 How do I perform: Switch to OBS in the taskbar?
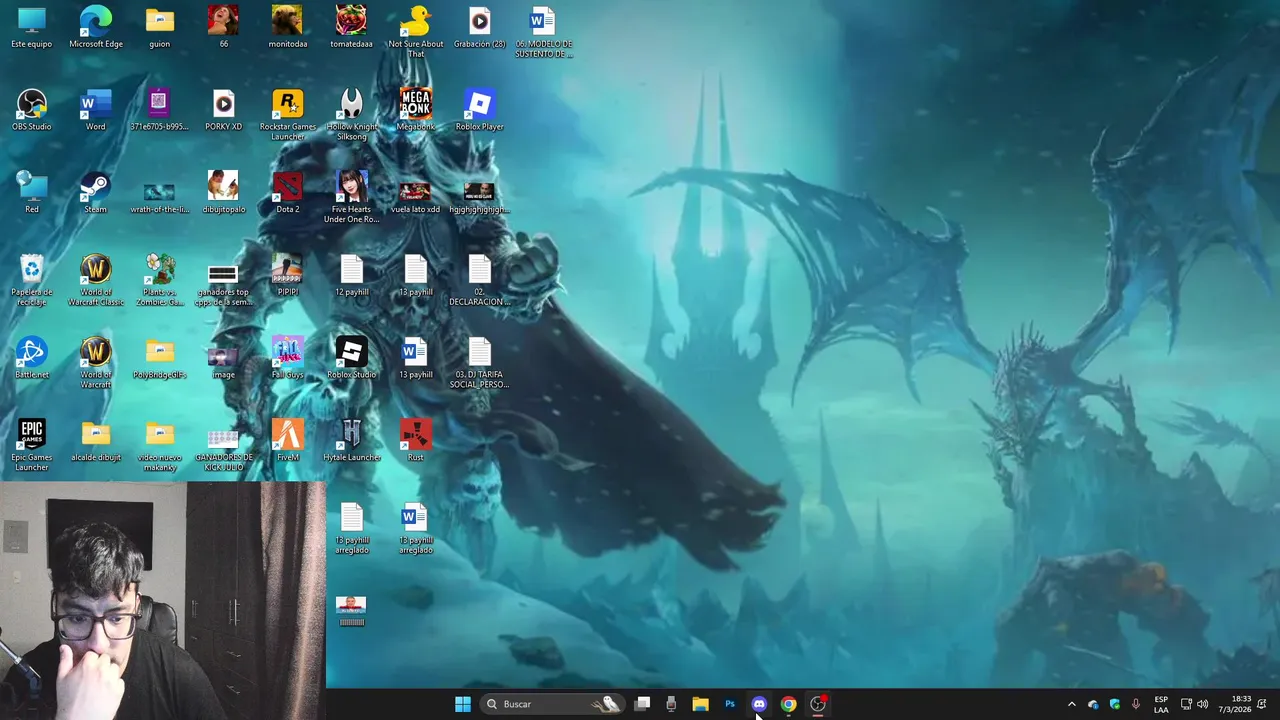(x=818, y=704)
